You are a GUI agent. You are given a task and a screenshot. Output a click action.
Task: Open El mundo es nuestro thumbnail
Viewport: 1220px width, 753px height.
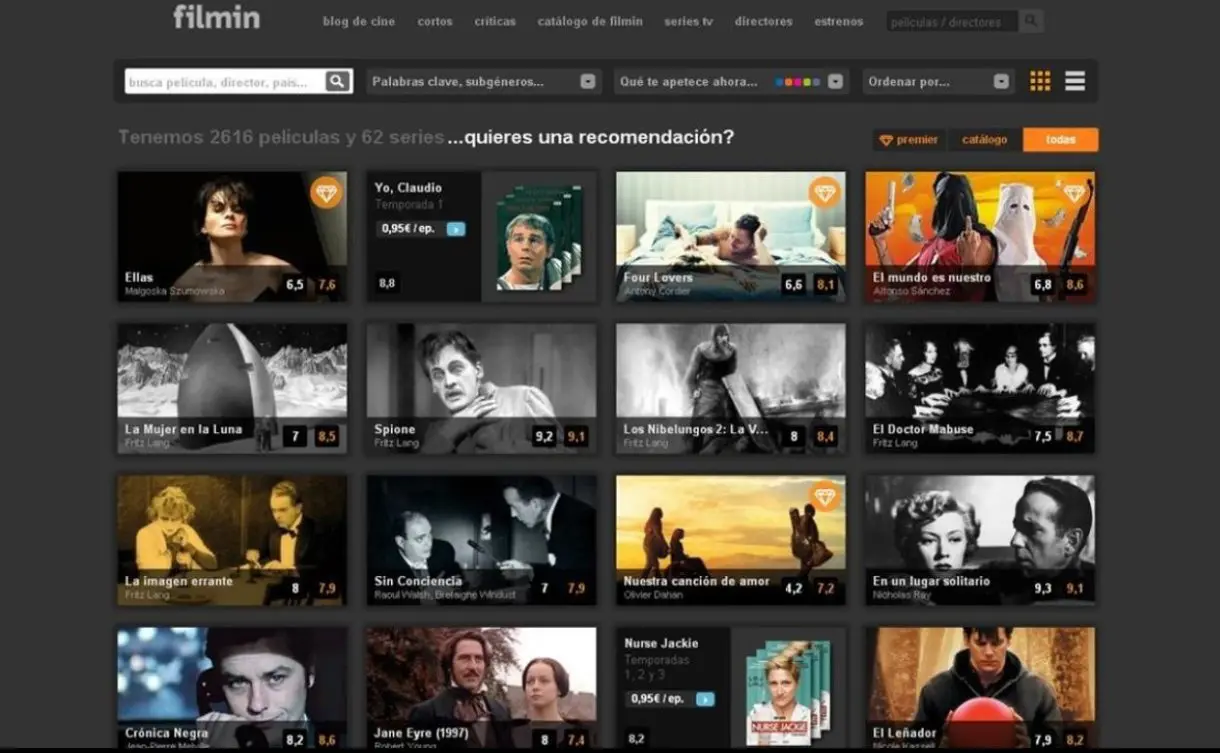[x=980, y=237]
